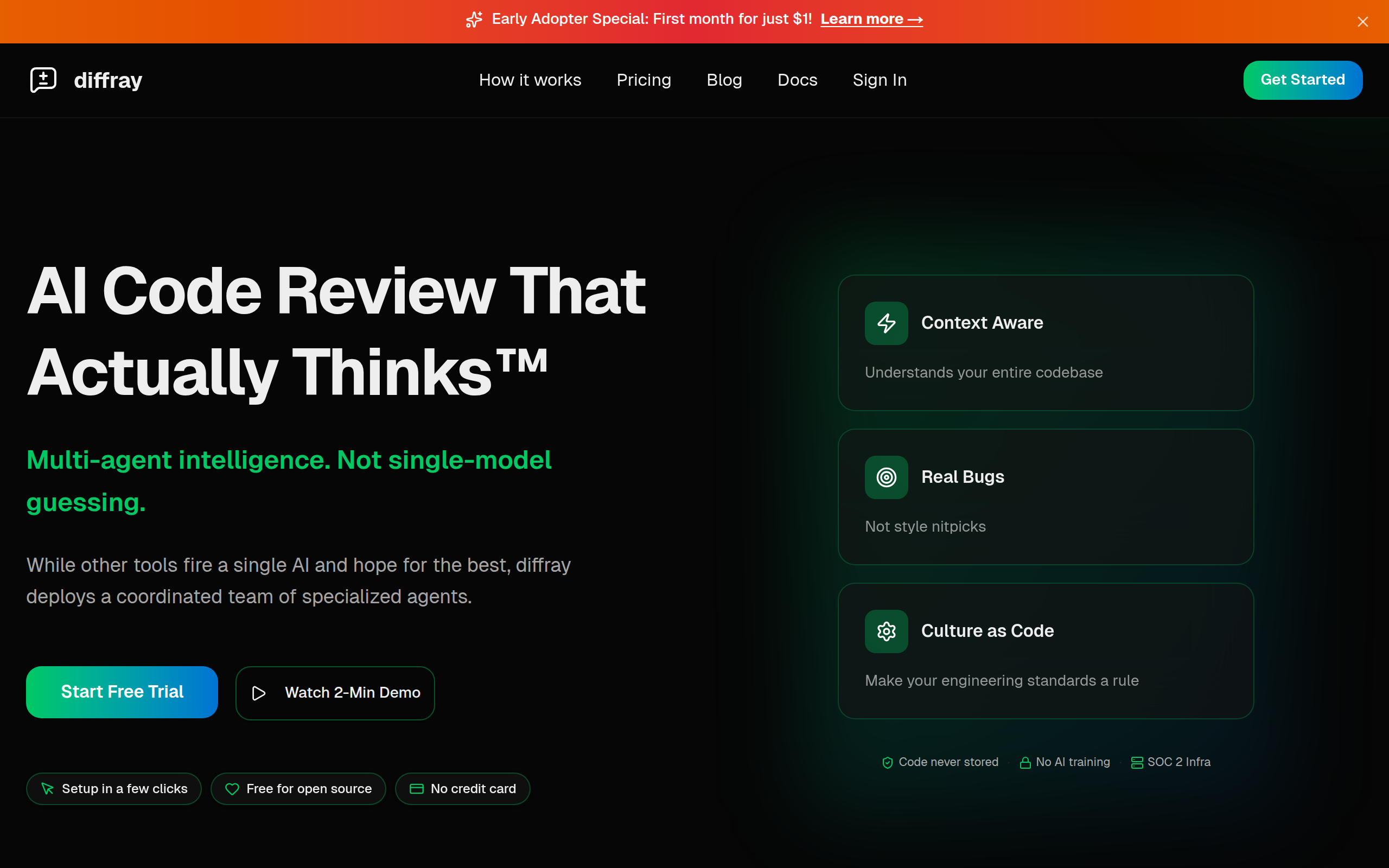1389x868 pixels.
Task: Open the How it works page
Action: point(530,80)
